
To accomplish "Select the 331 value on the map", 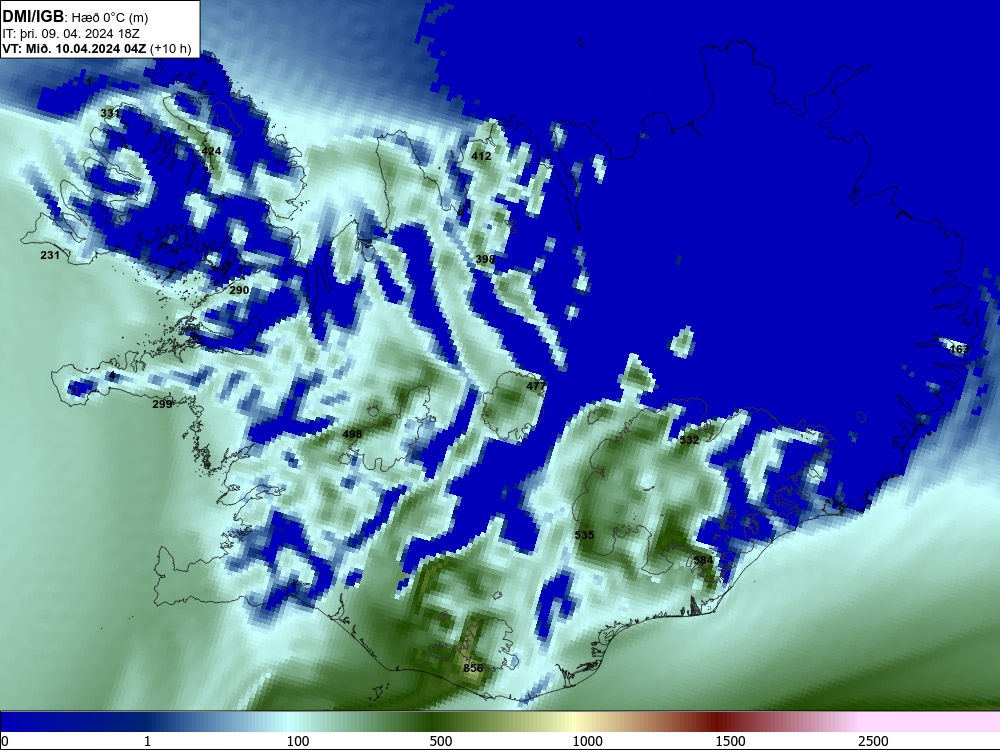I will click(x=110, y=113).
